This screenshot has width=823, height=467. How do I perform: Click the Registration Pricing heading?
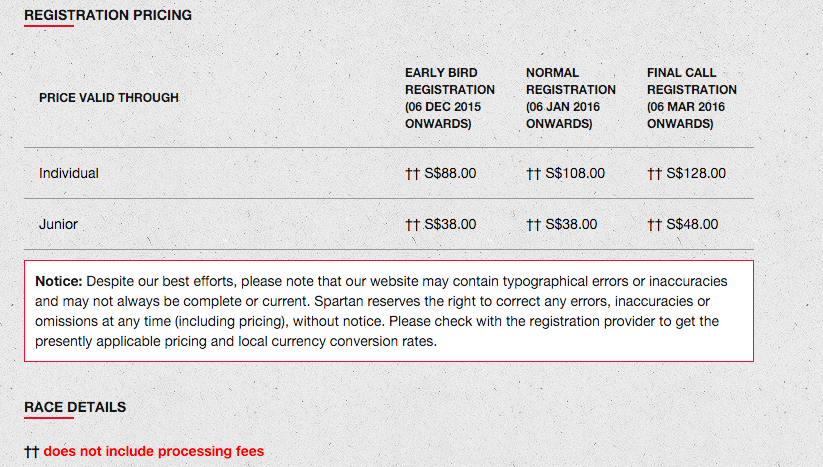point(108,15)
